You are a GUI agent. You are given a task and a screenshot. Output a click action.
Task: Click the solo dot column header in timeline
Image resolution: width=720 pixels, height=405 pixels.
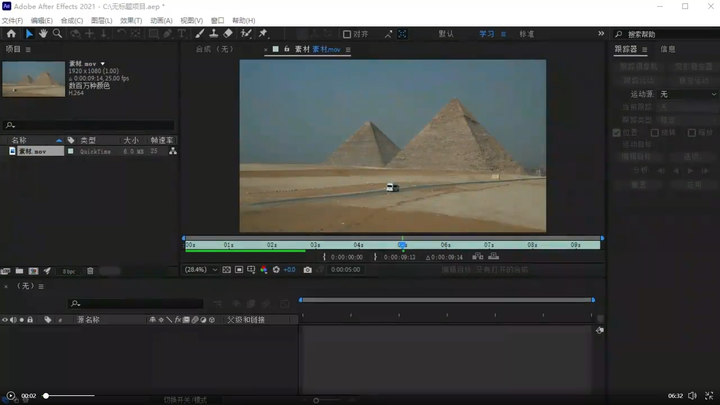pyautogui.click(x=22, y=320)
